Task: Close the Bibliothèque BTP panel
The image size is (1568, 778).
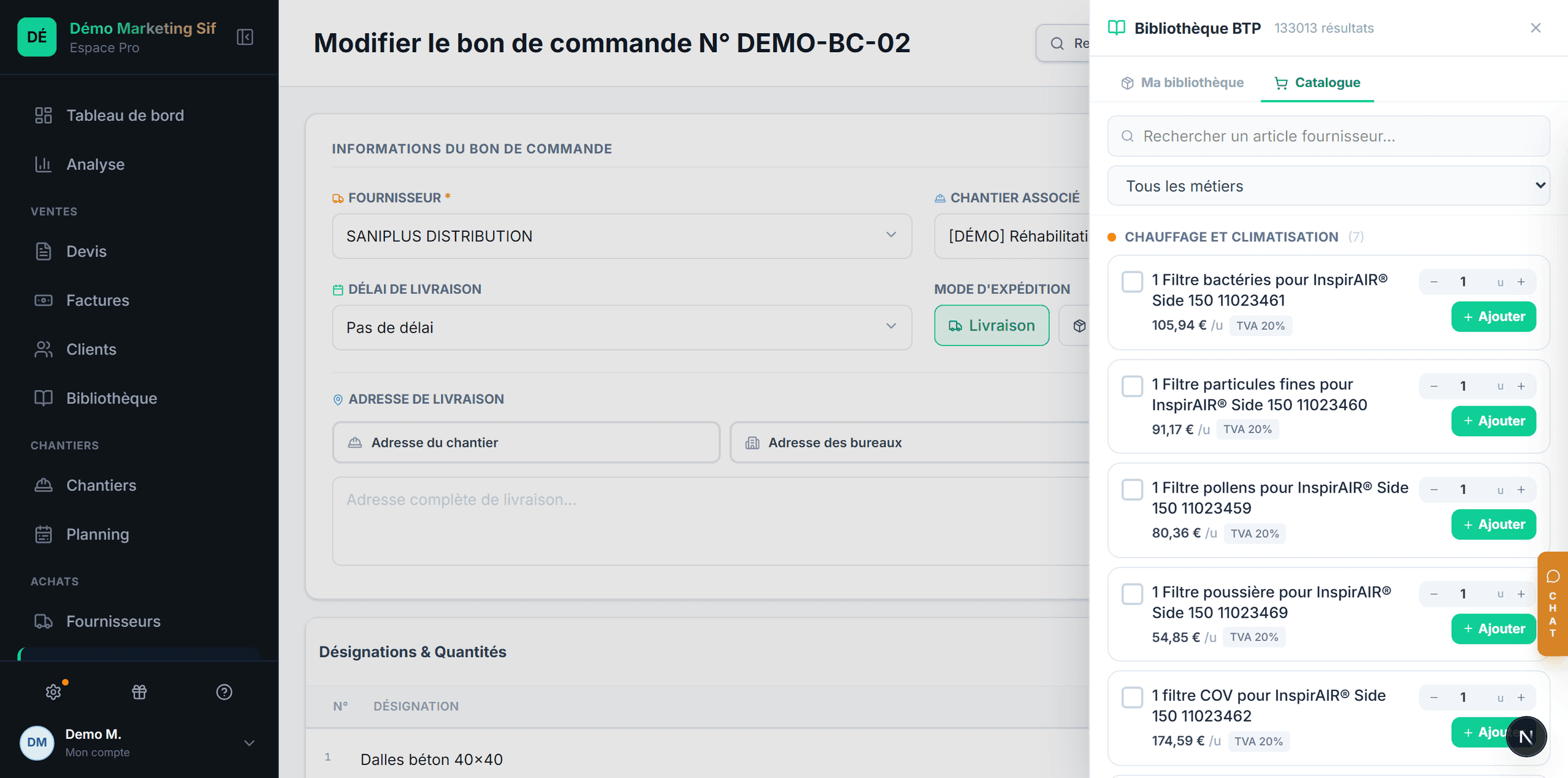Action: (1535, 28)
